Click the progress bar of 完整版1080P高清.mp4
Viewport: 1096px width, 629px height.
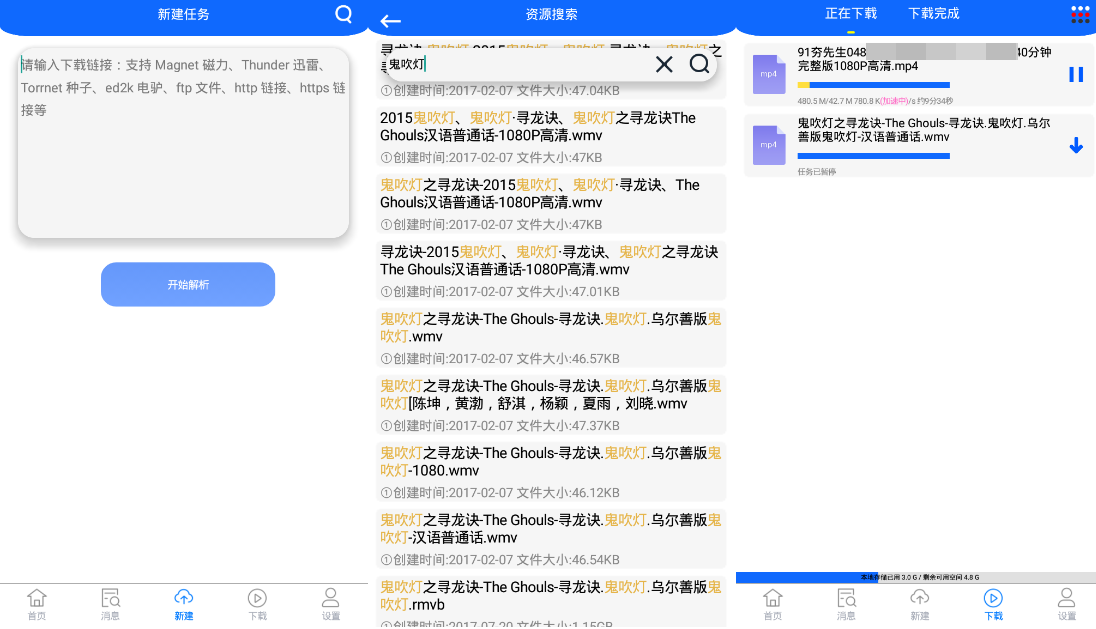point(873,85)
